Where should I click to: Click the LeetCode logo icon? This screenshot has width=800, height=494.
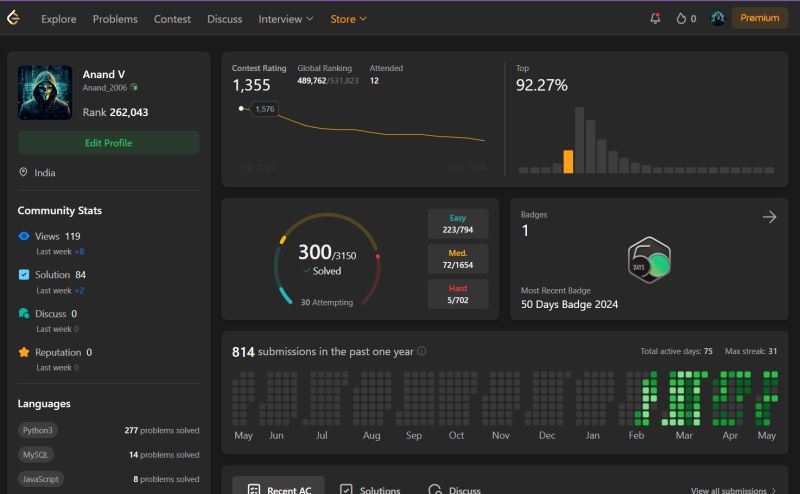tap(13, 18)
